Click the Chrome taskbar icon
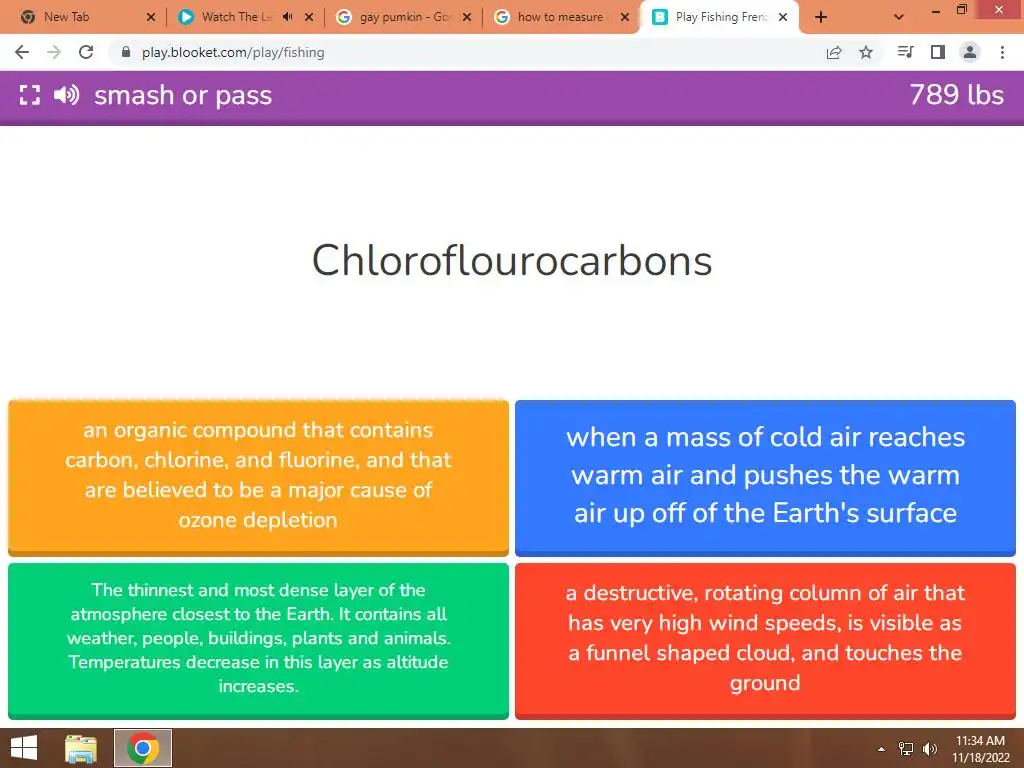The height and width of the screenshot is (768, 1024). point(143,748)
